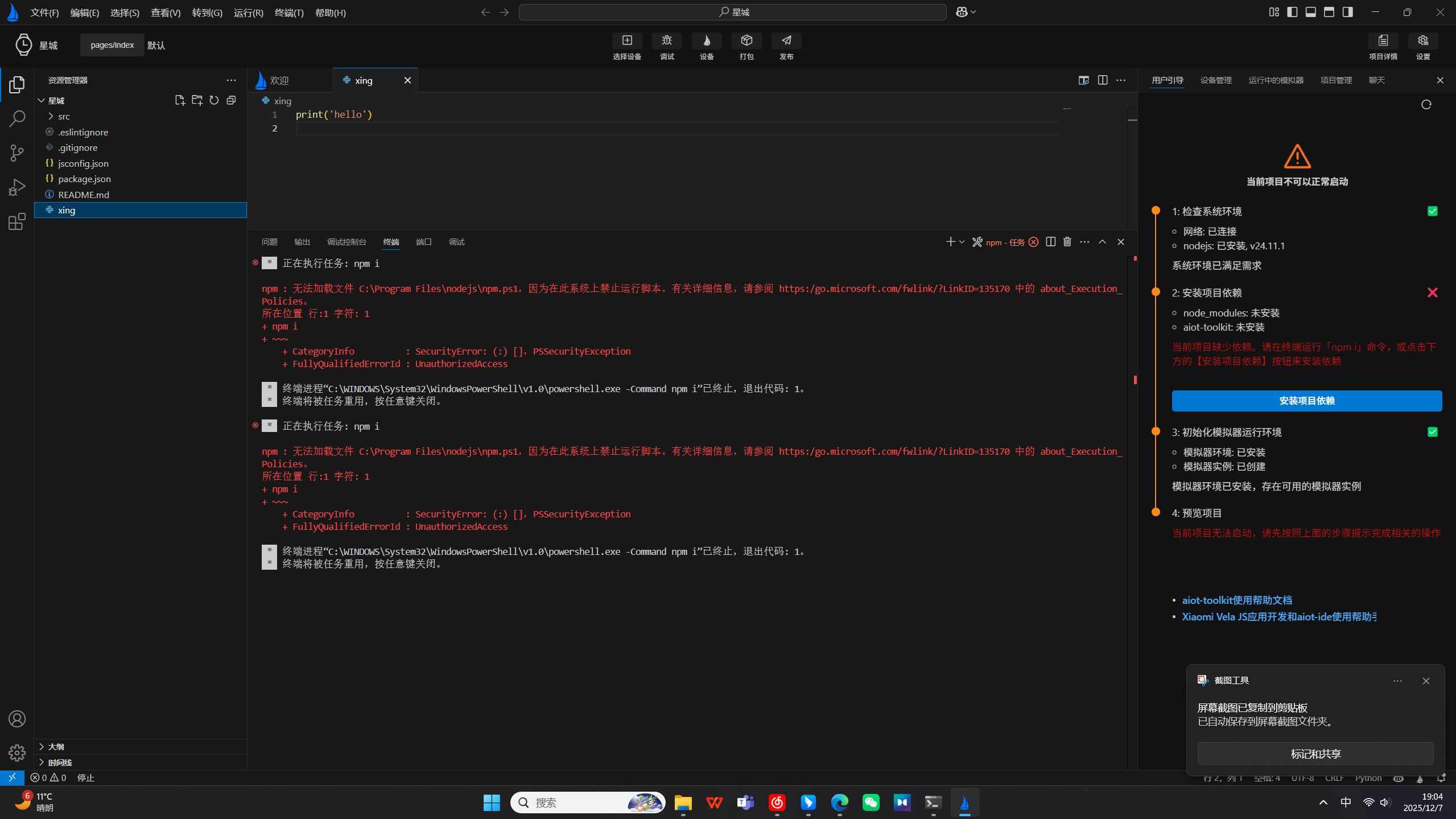Click the 安装项目依赖 button
The width and height of the screenshot is (1456, 819).
[1306, 401]
